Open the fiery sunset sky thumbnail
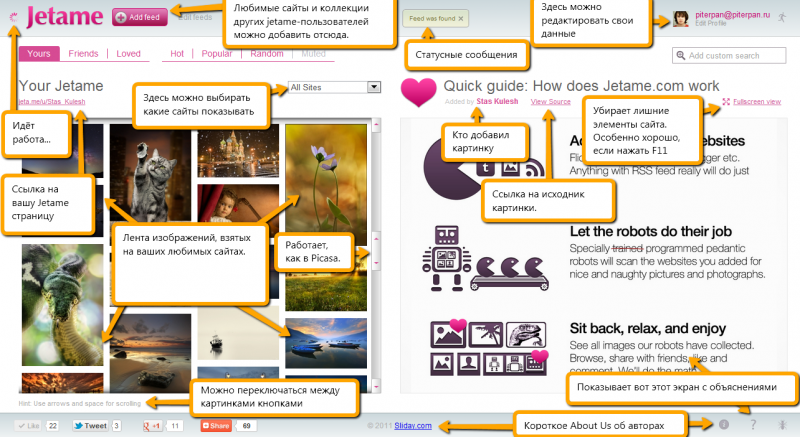 point(62,383)
